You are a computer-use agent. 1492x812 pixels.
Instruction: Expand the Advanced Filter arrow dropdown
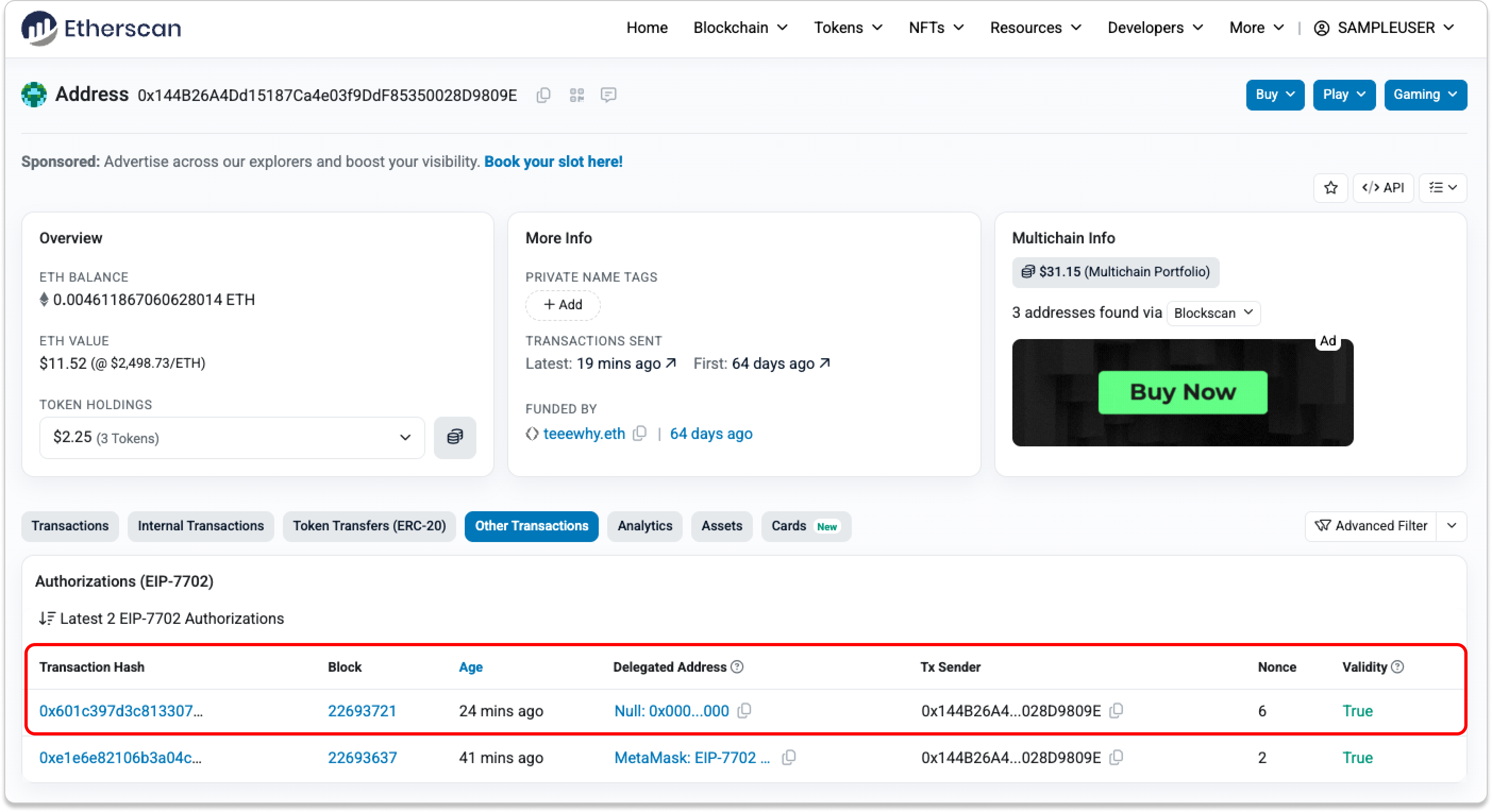(1452, 526)
